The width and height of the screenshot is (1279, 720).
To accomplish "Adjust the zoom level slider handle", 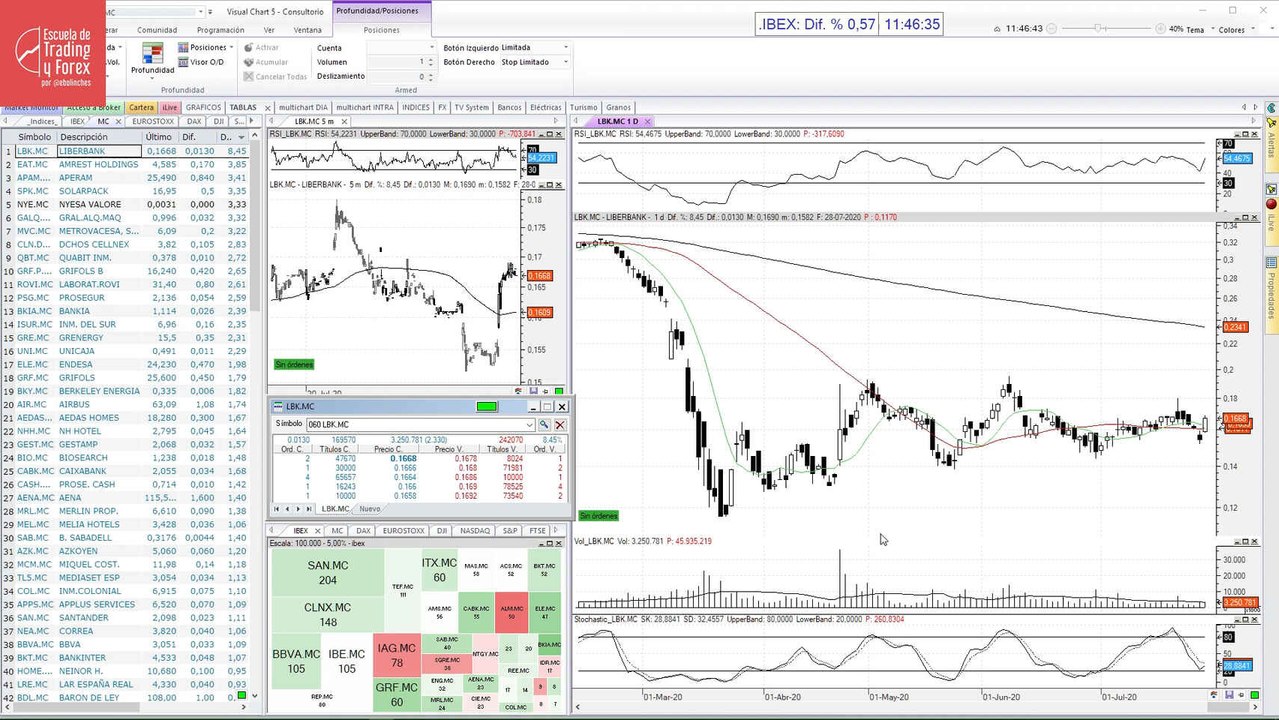I will pyautogui.click(x=1098, y=29).
